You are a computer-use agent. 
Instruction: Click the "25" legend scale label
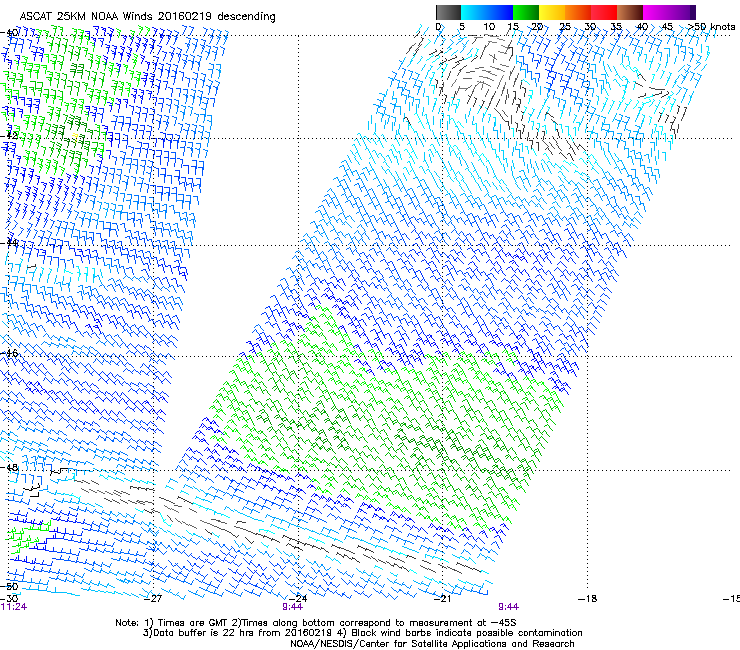(564, 26)
